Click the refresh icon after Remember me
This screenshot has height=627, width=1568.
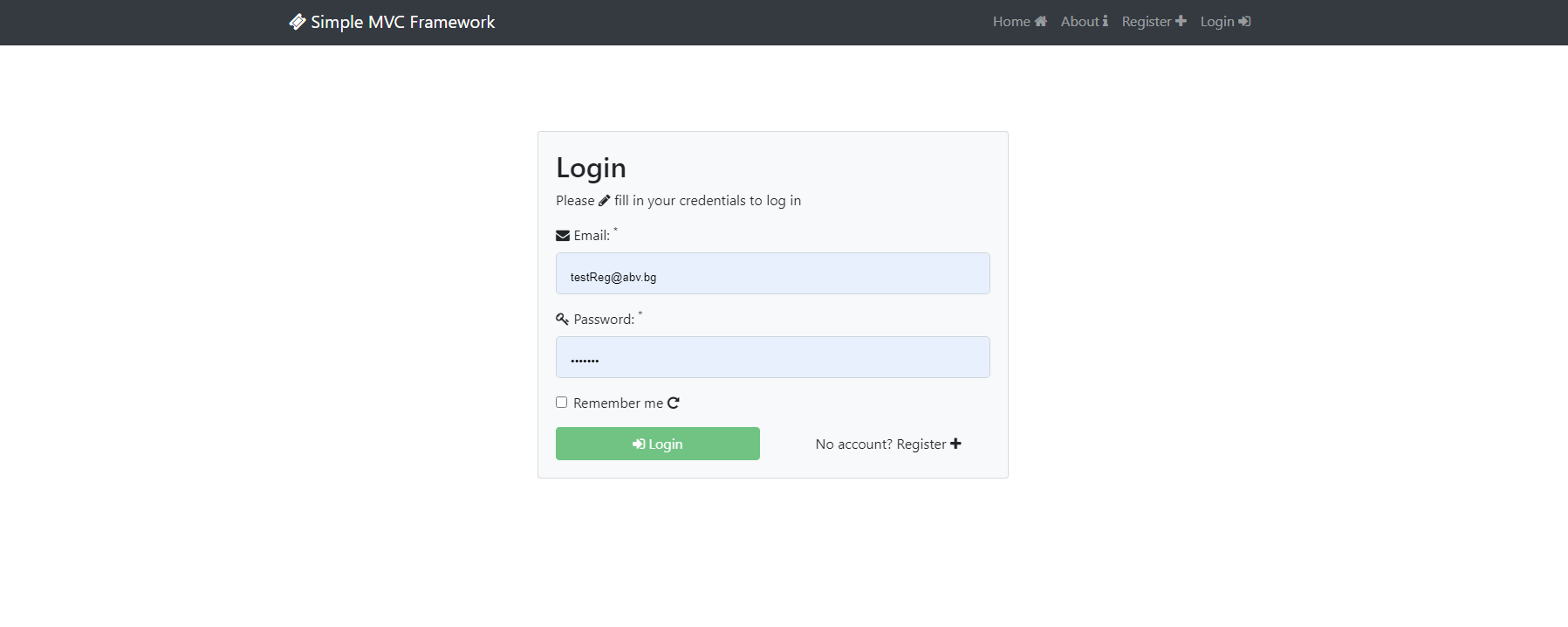tap(674, 403)
